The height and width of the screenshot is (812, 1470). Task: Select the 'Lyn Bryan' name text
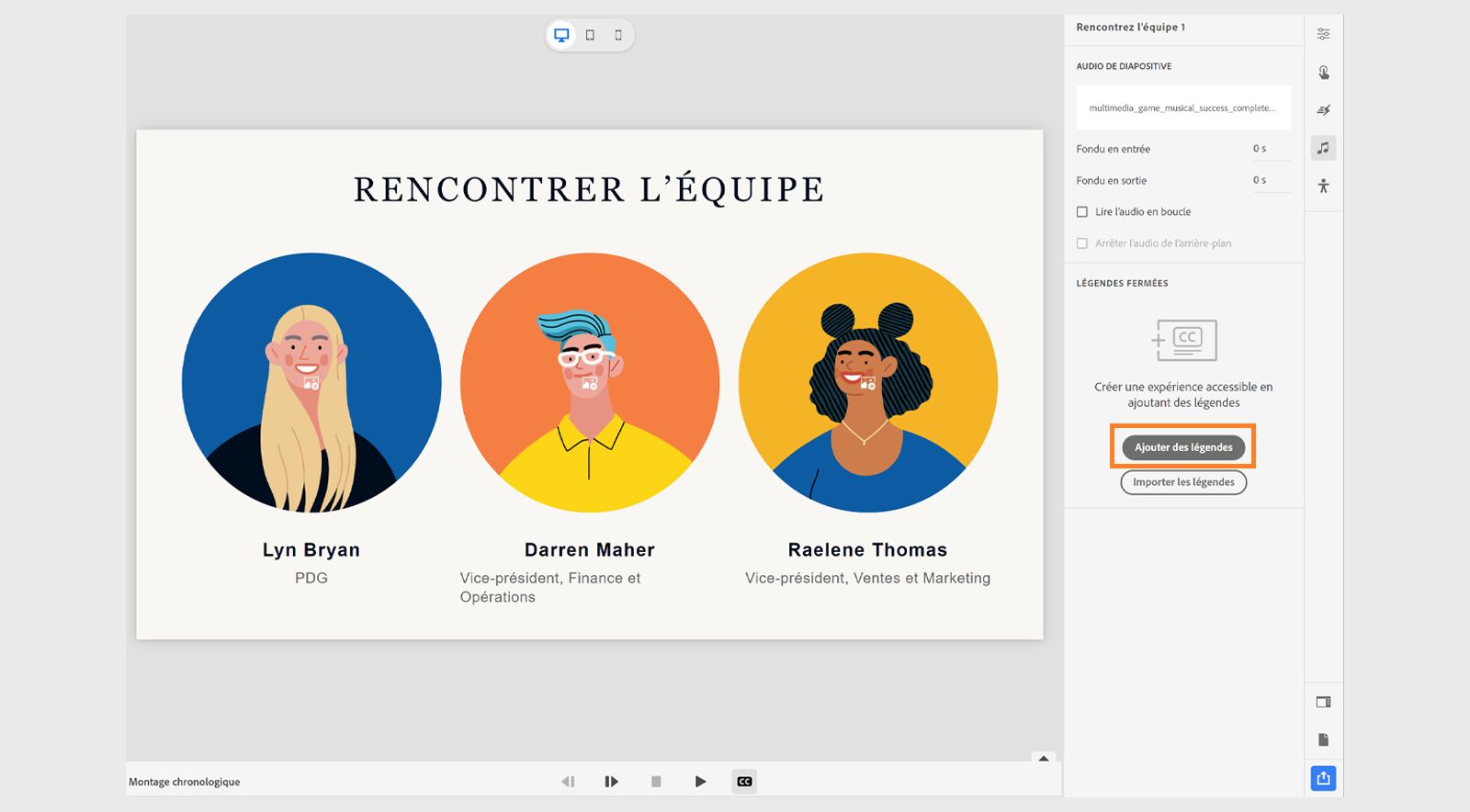(x=311, y=550)
